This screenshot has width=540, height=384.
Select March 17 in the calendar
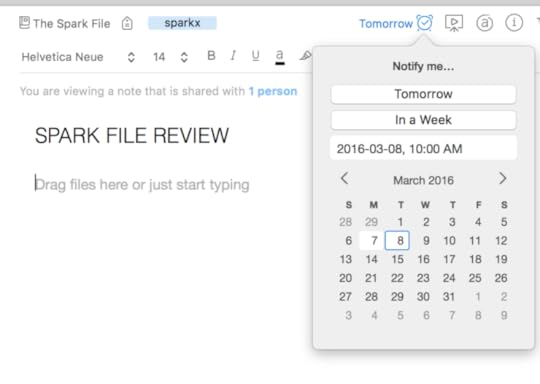tap(449, 259)
